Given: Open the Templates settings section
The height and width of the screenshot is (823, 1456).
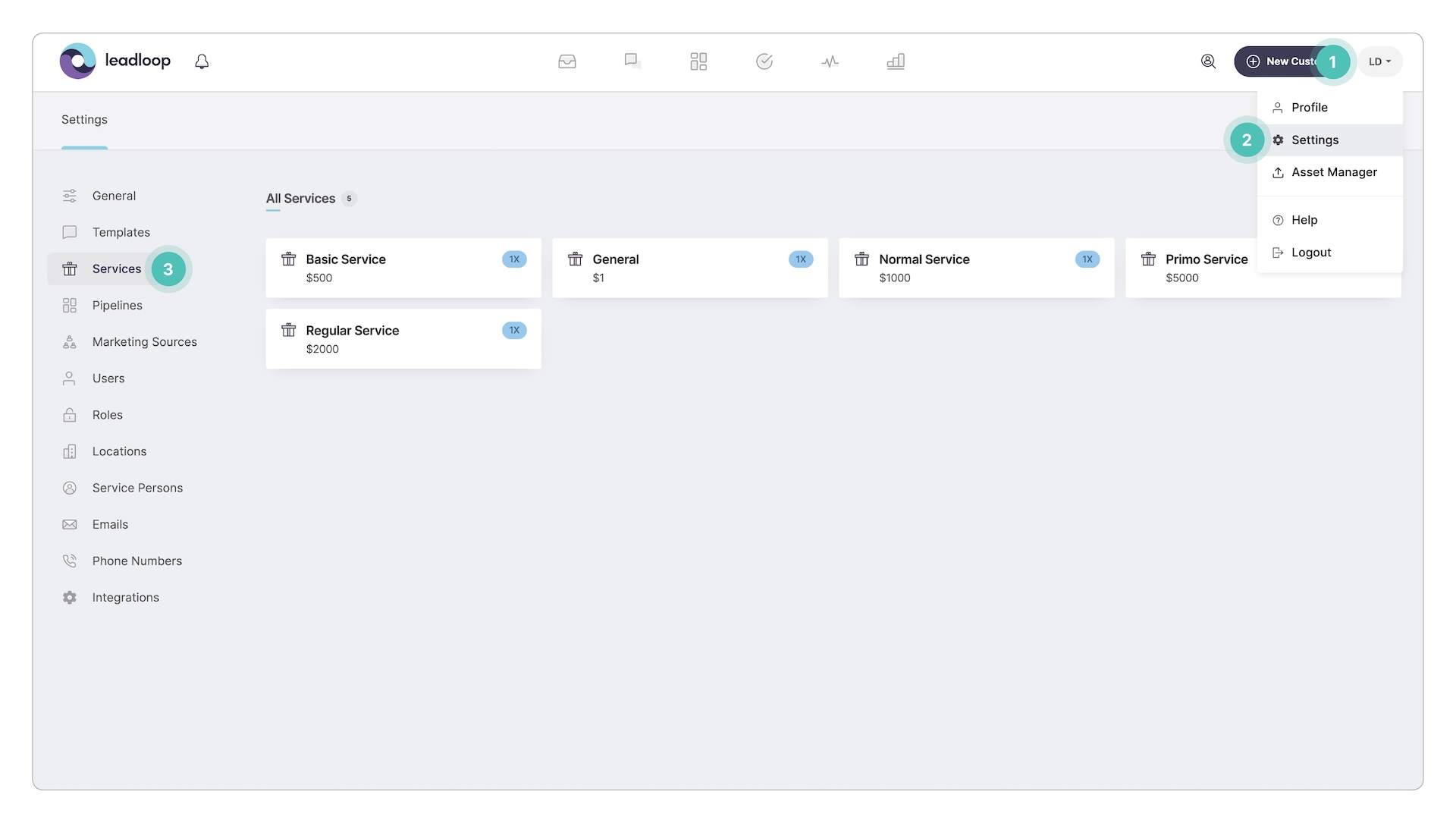Looking at the screenshot, I should click(121, 232).
